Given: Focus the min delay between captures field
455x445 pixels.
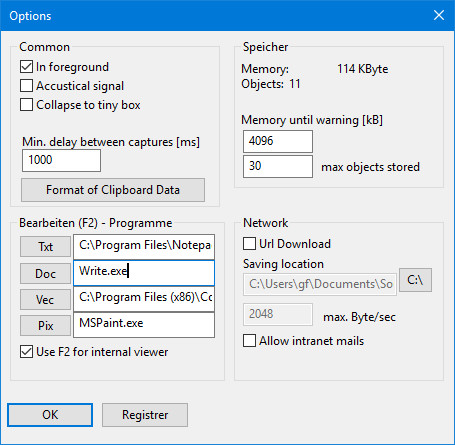Looking at the screenshot, I should [61, 160].
